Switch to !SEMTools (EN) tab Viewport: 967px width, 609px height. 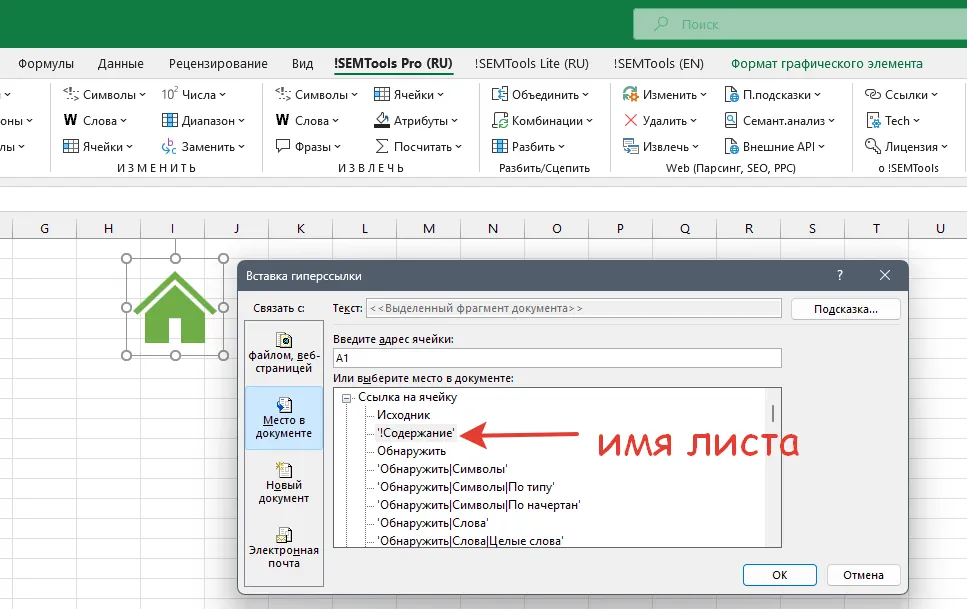659,64
